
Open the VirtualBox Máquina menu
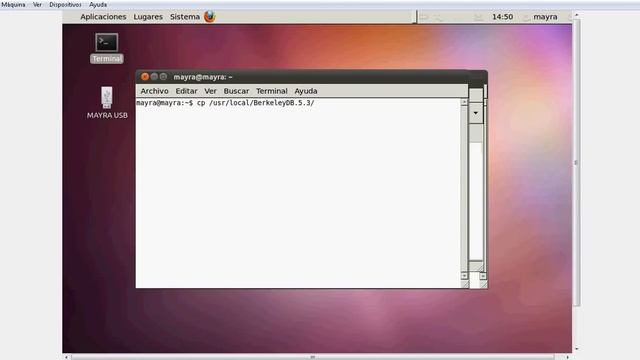(x=13, y=4)
